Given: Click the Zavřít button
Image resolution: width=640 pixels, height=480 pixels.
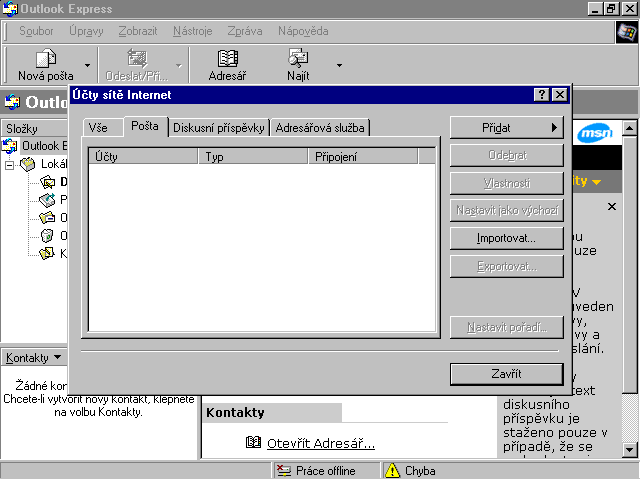Looking at the screenshot, I should 507,374.
